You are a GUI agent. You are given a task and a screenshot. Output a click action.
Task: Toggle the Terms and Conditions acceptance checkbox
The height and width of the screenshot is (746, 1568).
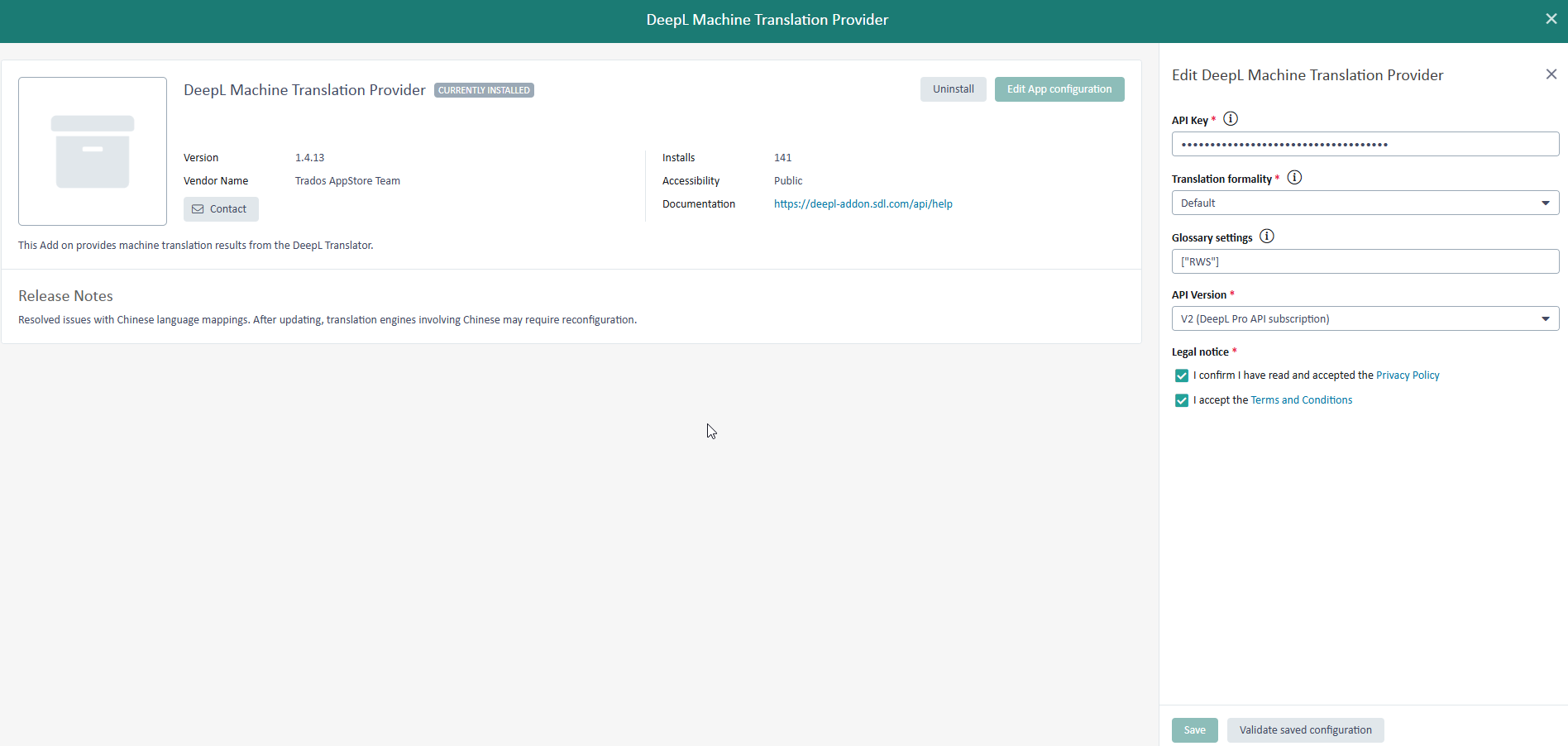tap(1182, 400)
